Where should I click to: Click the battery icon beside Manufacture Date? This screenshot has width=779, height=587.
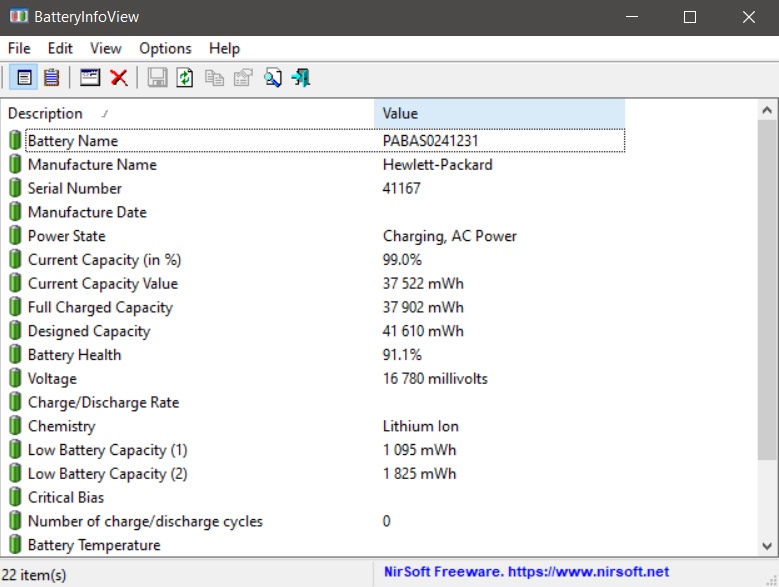click(15, 212)
